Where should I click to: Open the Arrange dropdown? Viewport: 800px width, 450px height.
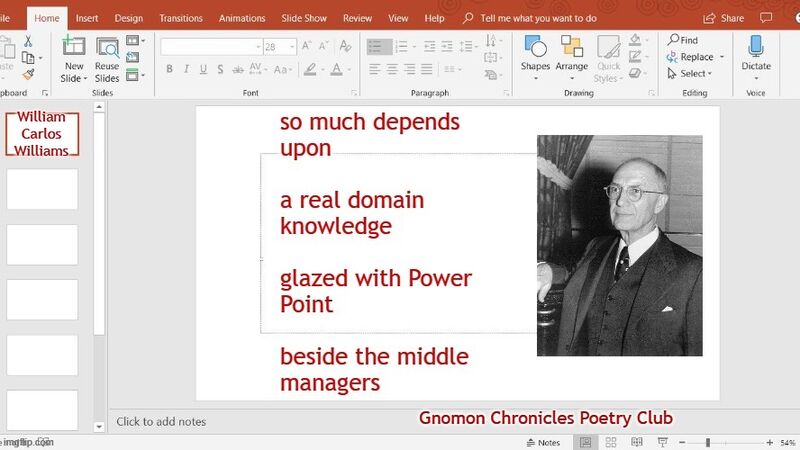coord(571,59)
